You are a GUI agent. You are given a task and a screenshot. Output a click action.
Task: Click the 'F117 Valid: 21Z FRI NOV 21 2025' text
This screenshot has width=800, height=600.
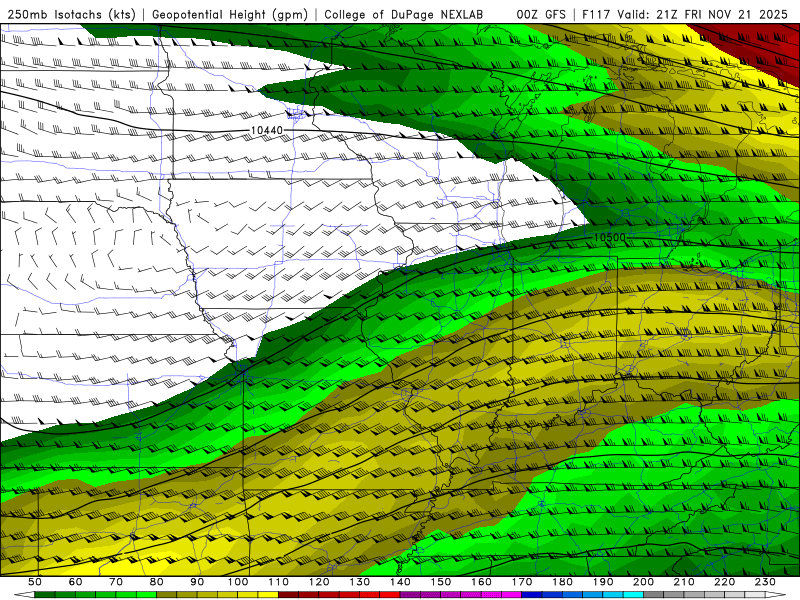pyautogui.click(x=685, y=14)
